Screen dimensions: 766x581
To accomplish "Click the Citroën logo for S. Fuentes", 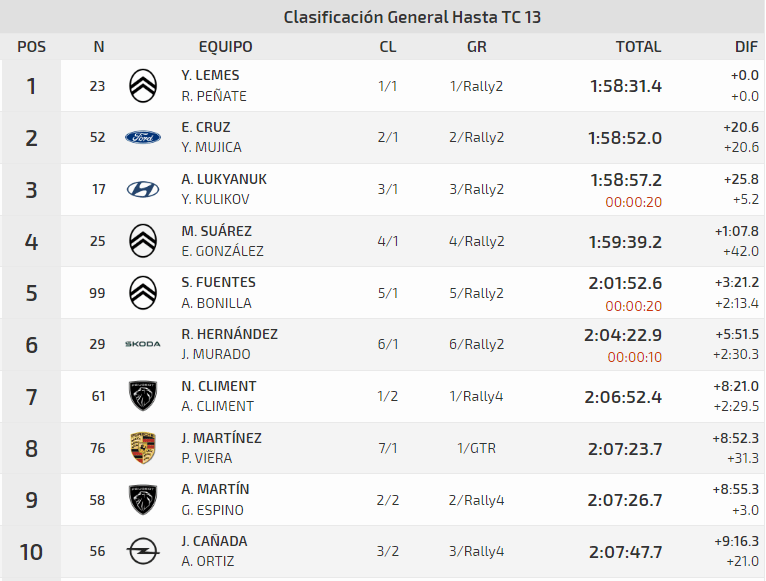I will pyautogui.click(x=143, y=293).
